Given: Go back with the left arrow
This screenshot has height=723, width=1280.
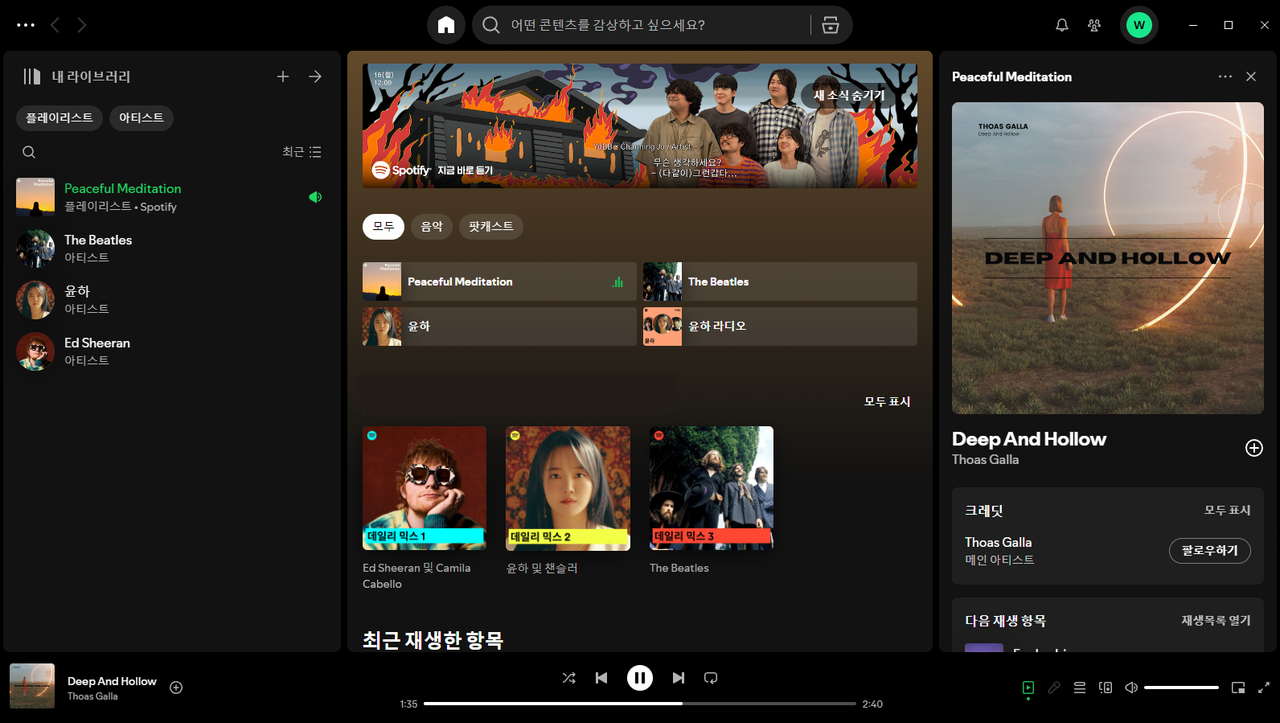Looking at the screenshot, I should [x=55, y=25].
